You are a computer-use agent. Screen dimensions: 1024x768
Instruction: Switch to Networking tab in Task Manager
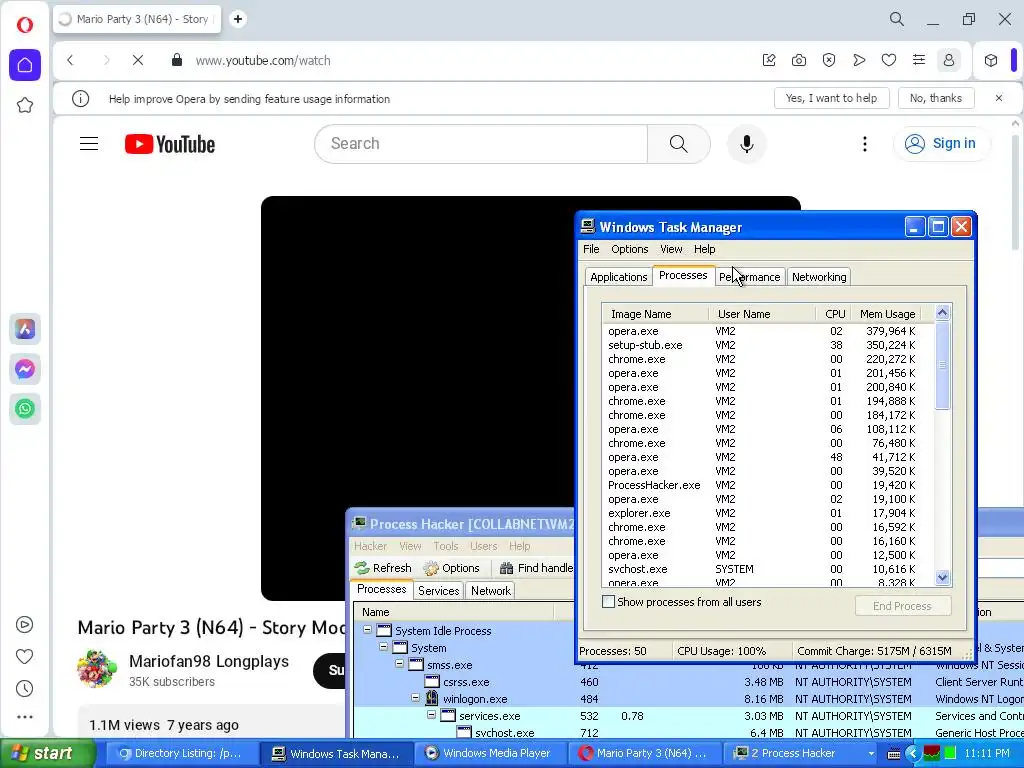click(819, 277)
